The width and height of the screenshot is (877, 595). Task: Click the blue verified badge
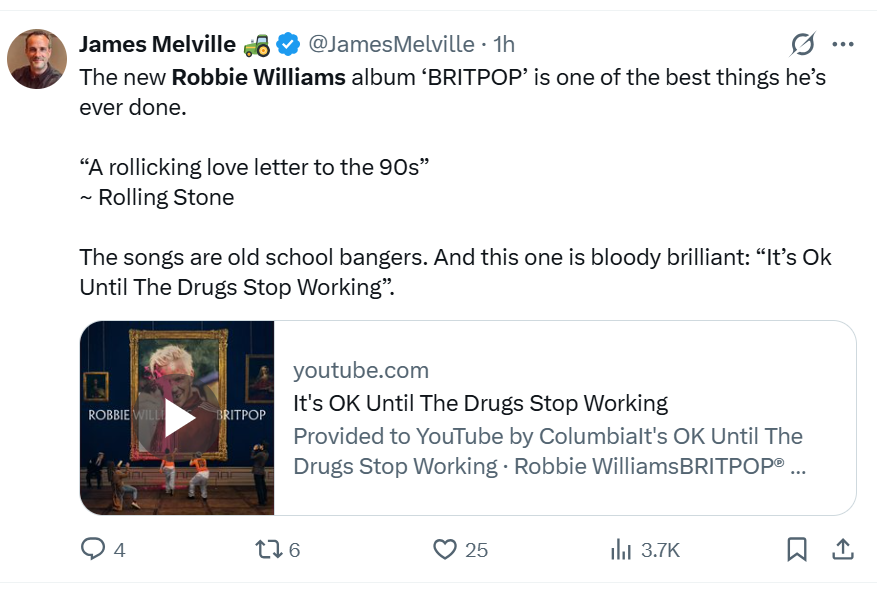[x=288, y=44]
